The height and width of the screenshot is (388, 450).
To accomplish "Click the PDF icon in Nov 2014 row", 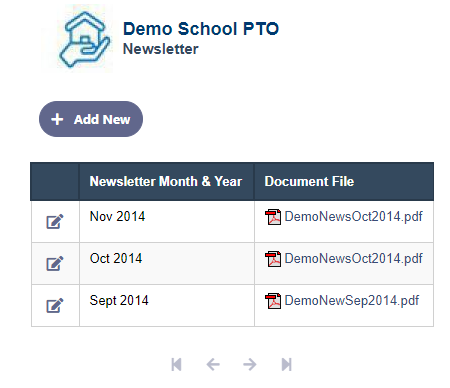I will click(x=273, y=217).
